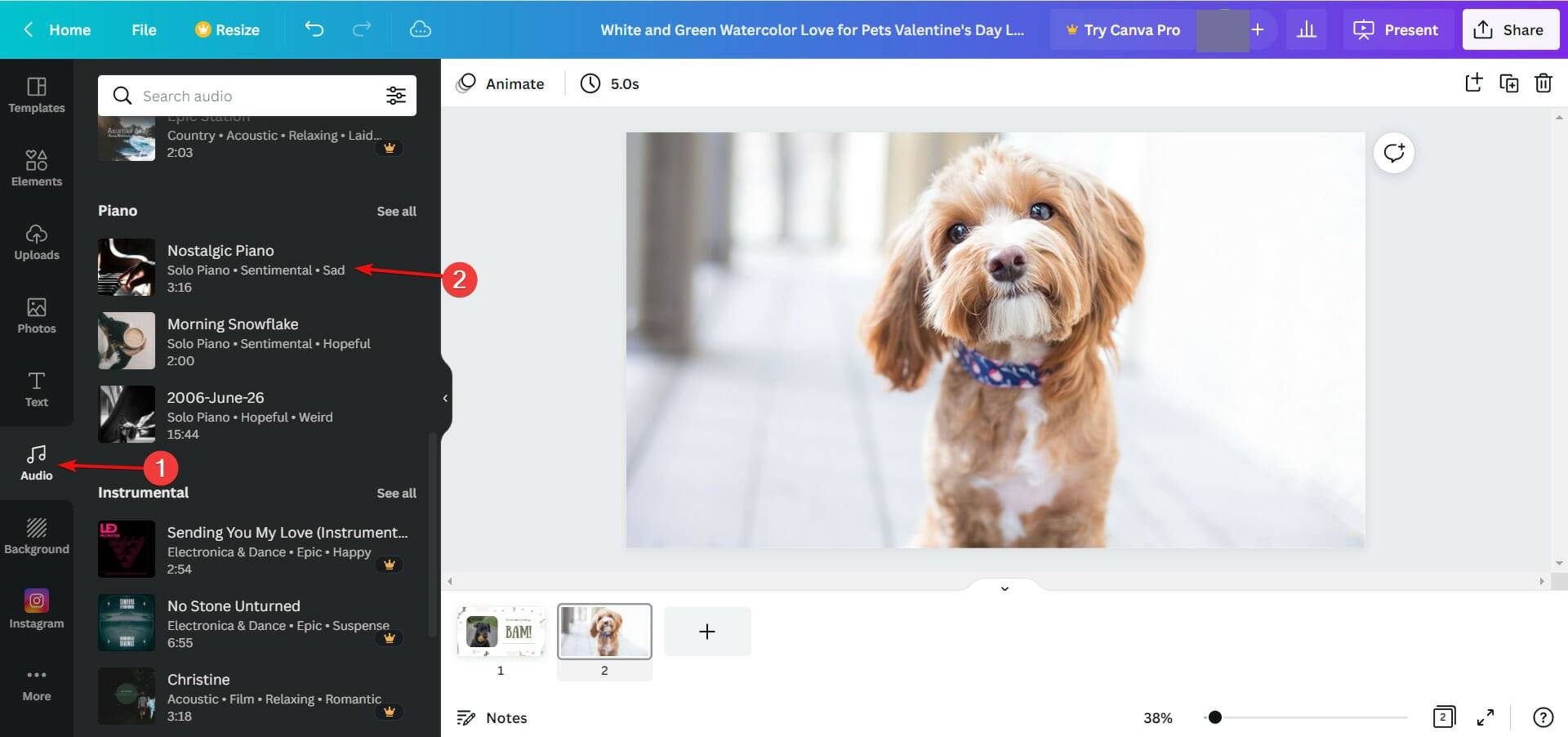Browse the Photos panel
This screenshot has height=737, width=1568.
coord(36,316)
